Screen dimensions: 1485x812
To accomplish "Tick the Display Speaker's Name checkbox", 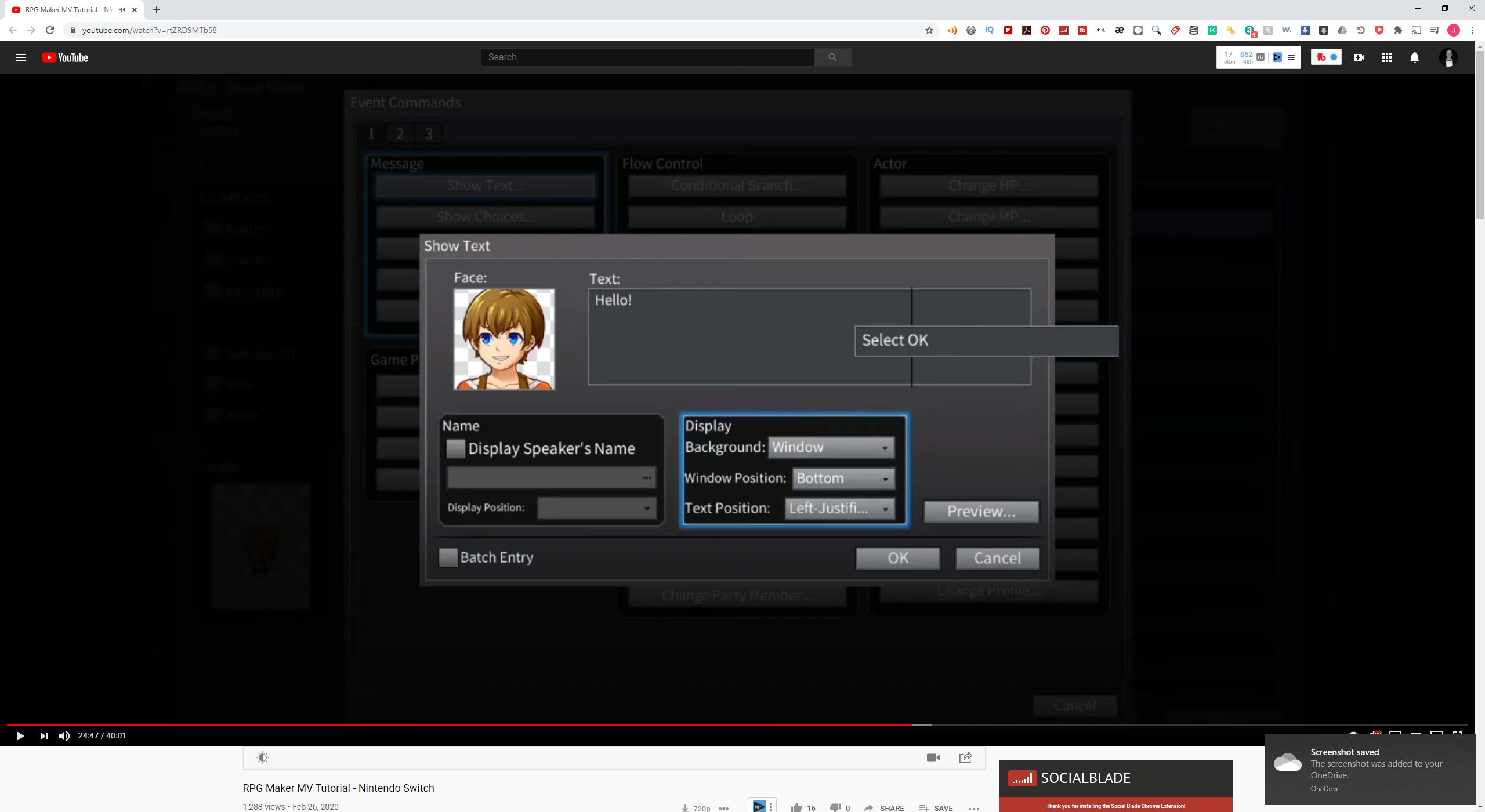I will tap(456, 448).
